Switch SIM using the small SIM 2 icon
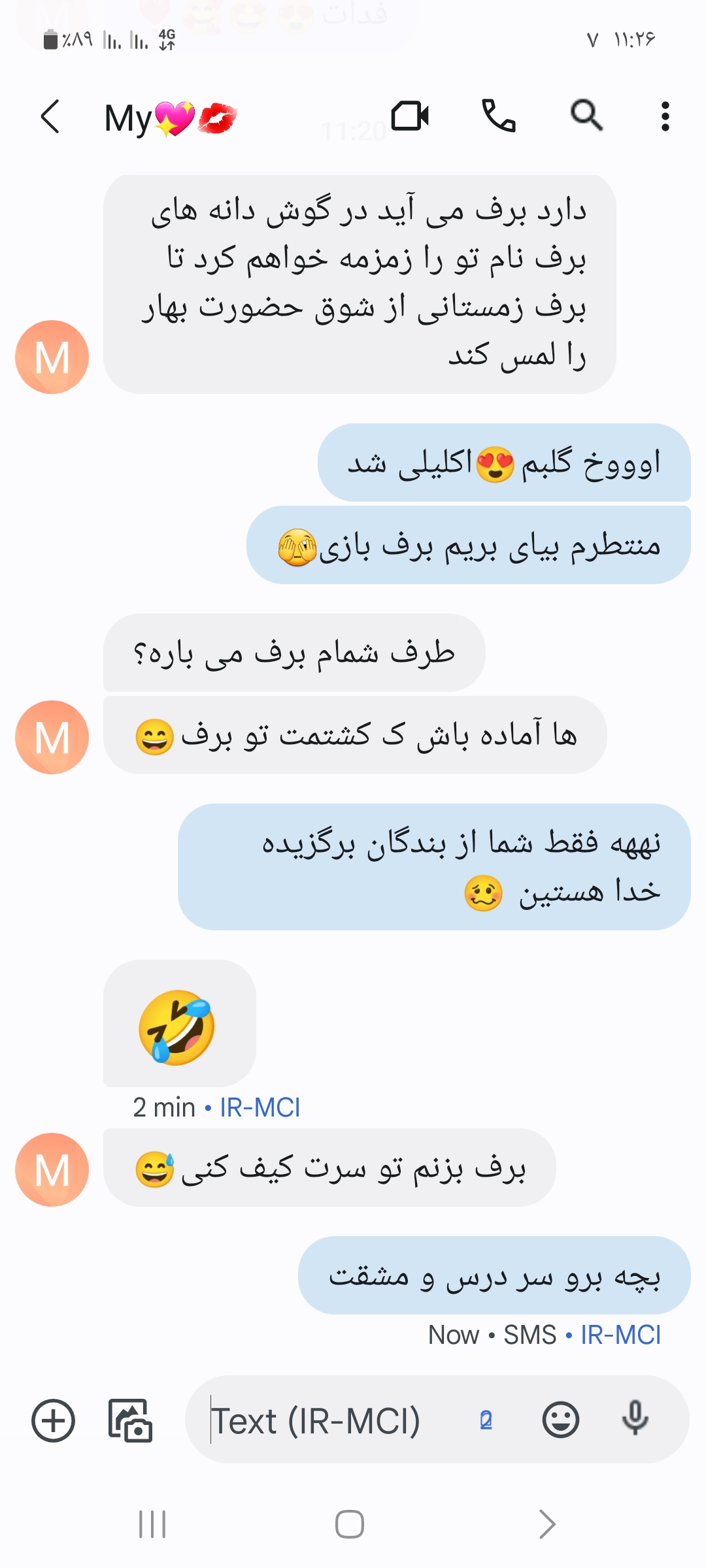 point(486,1420)
